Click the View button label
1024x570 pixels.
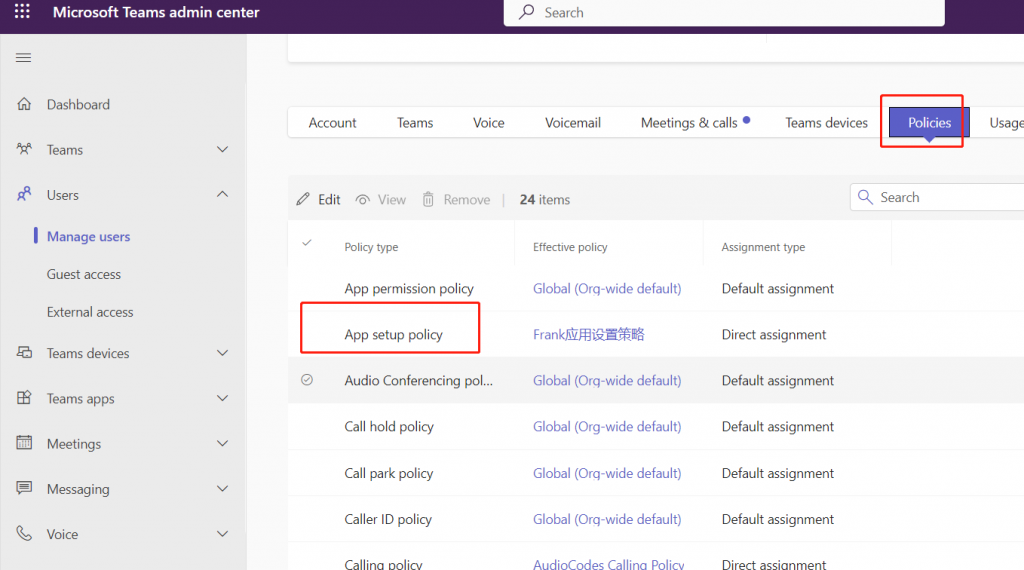coord(392,200)
